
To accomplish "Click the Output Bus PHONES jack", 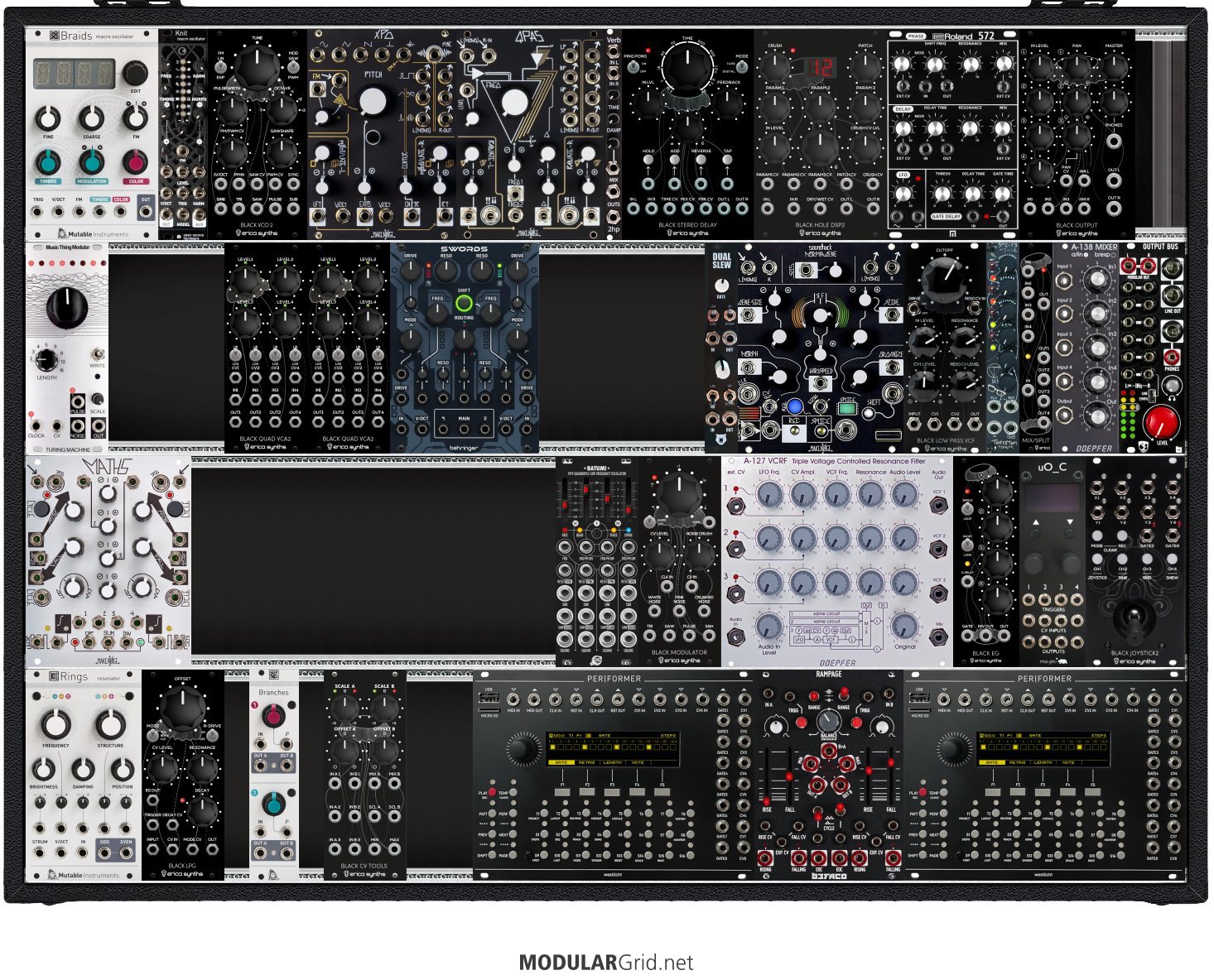I will pyautogui.click(x=1172, y=358).
